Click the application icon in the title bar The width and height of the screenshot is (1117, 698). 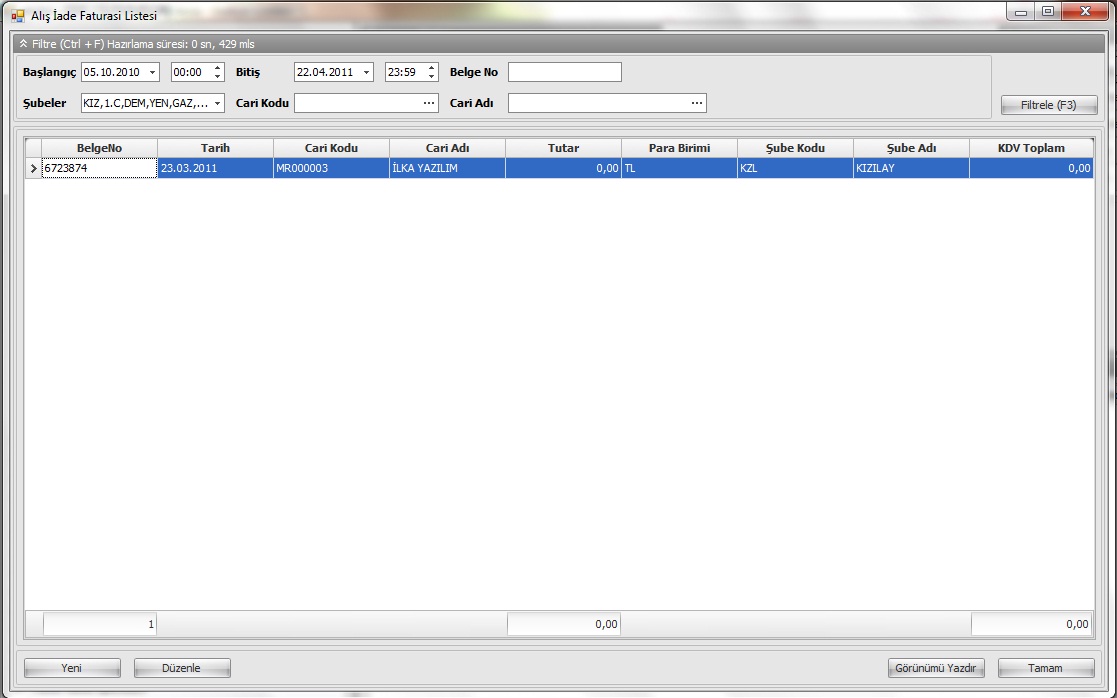(17, 15)
